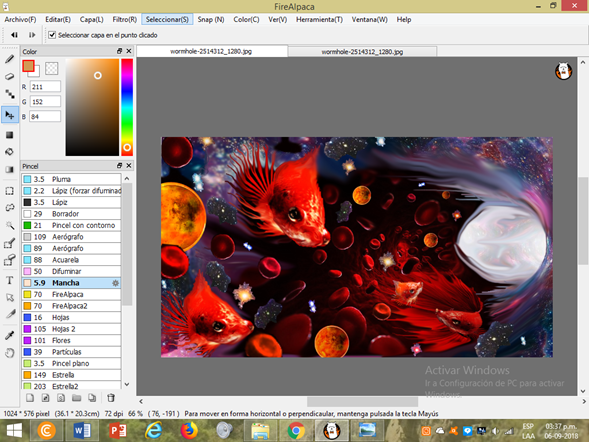
Task: Choose the Fill rectangle tool
Action: (x=9, y=135)
